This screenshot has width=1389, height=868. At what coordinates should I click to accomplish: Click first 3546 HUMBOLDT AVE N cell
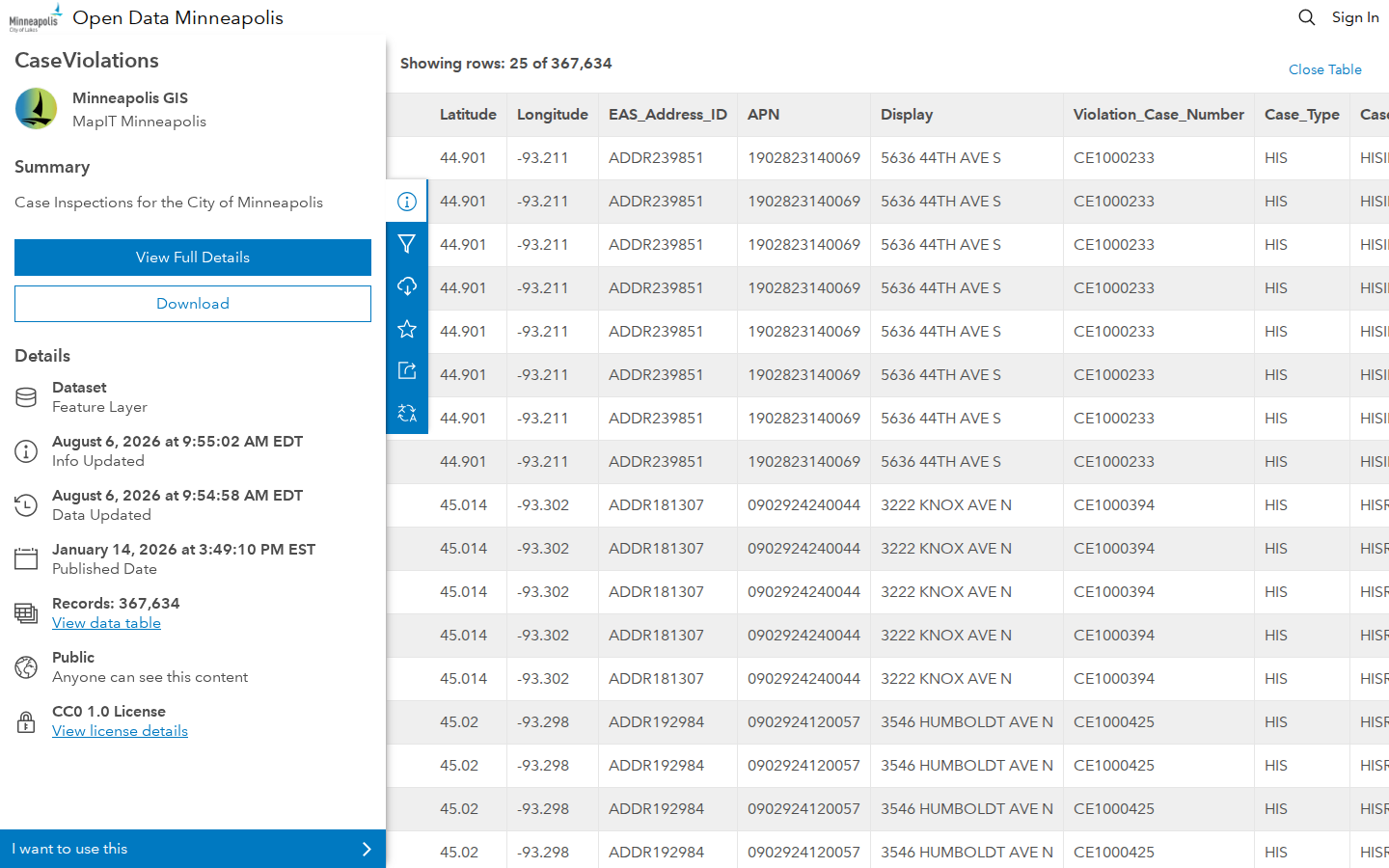[967, 722]
